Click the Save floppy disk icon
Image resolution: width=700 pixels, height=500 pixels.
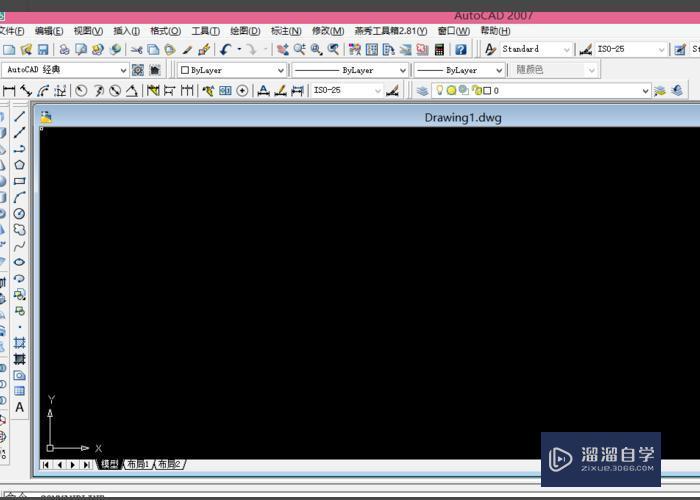(43, 49)
